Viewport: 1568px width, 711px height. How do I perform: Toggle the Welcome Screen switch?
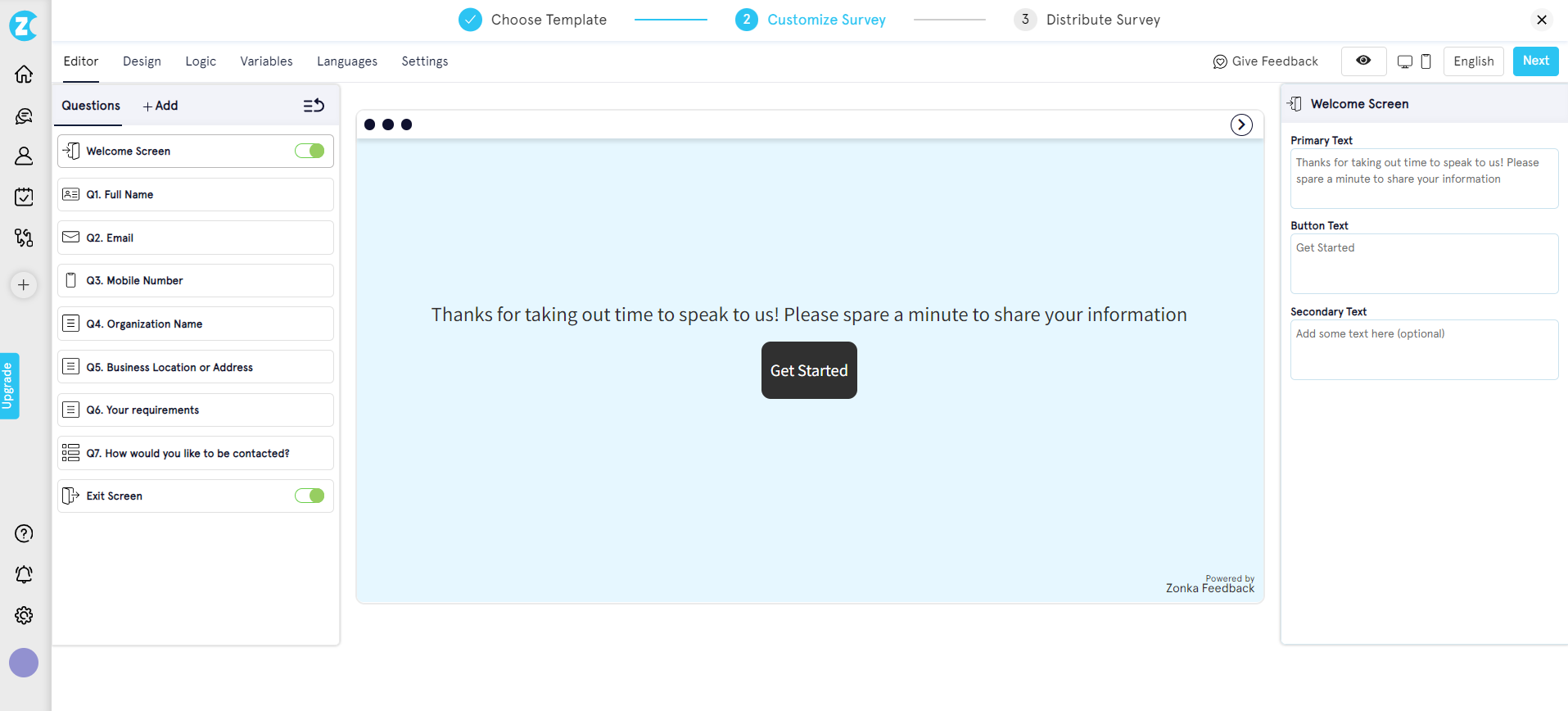[x=310, y=151]
